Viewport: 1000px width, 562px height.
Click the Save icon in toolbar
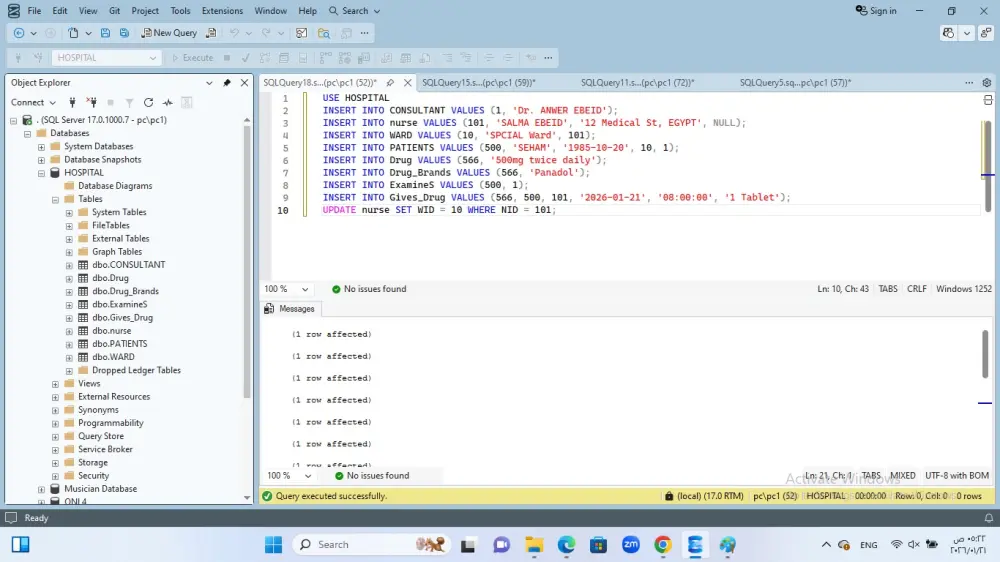105,33
